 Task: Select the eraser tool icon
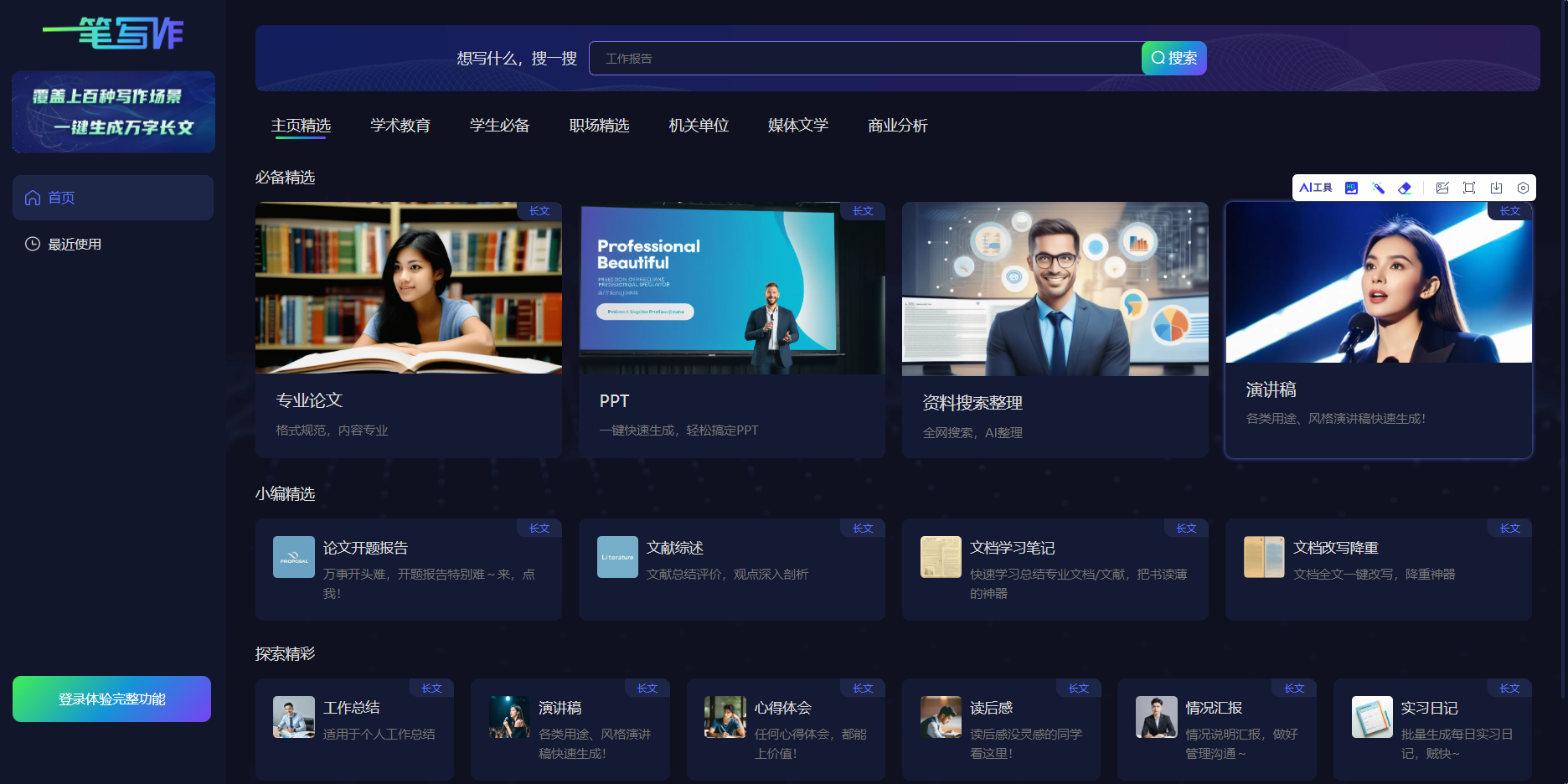click(x=1406, y=188)
